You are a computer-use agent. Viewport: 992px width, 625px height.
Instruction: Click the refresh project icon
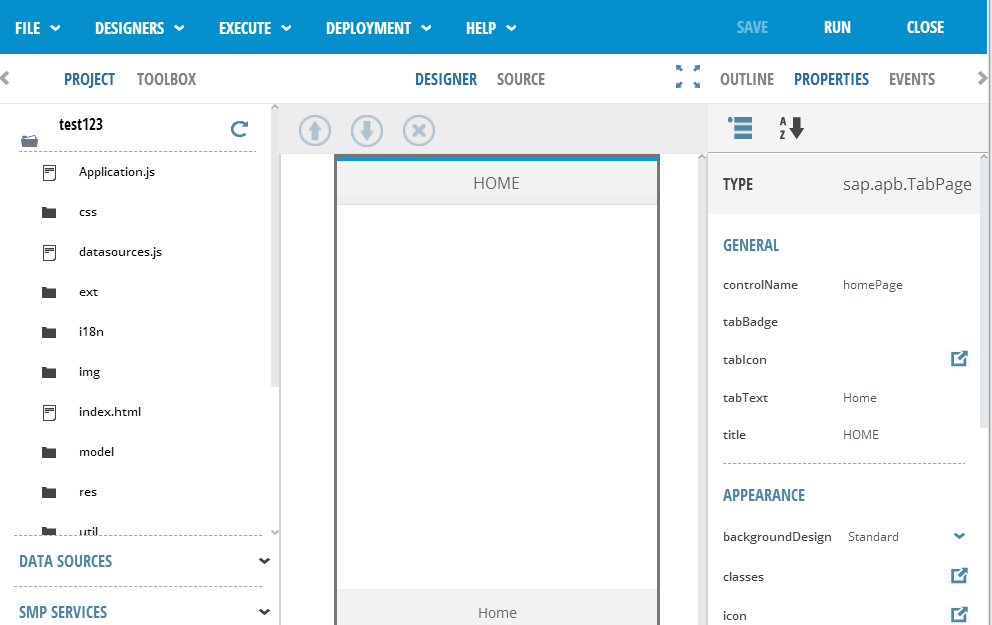239,129
